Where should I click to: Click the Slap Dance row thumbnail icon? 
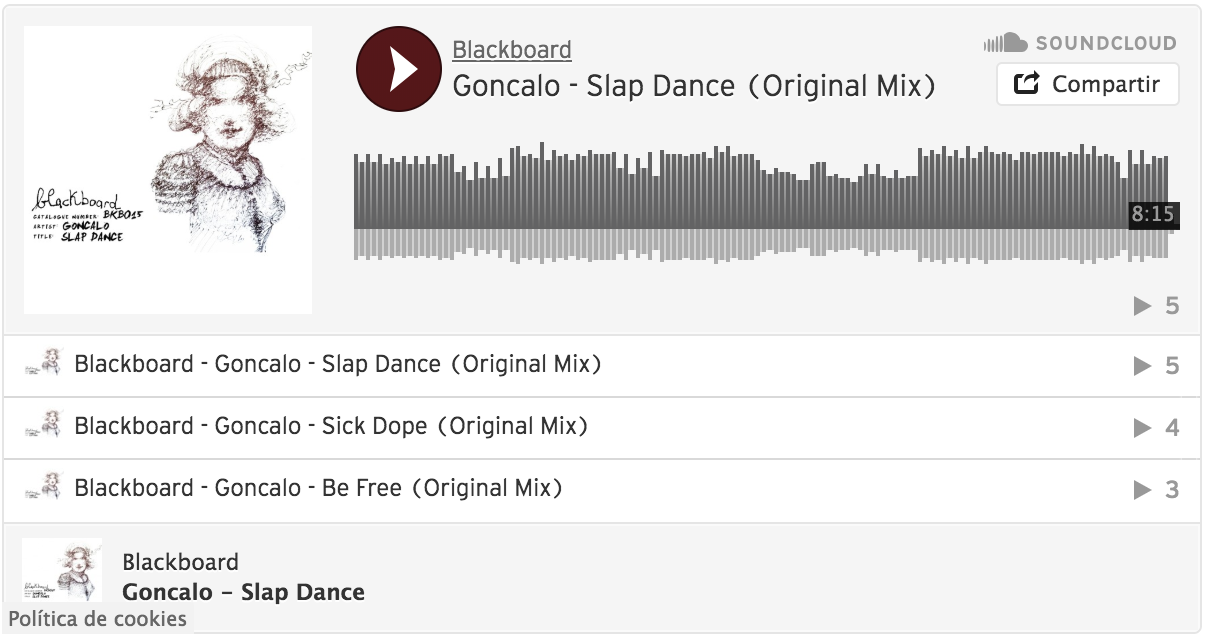(43, 364)
